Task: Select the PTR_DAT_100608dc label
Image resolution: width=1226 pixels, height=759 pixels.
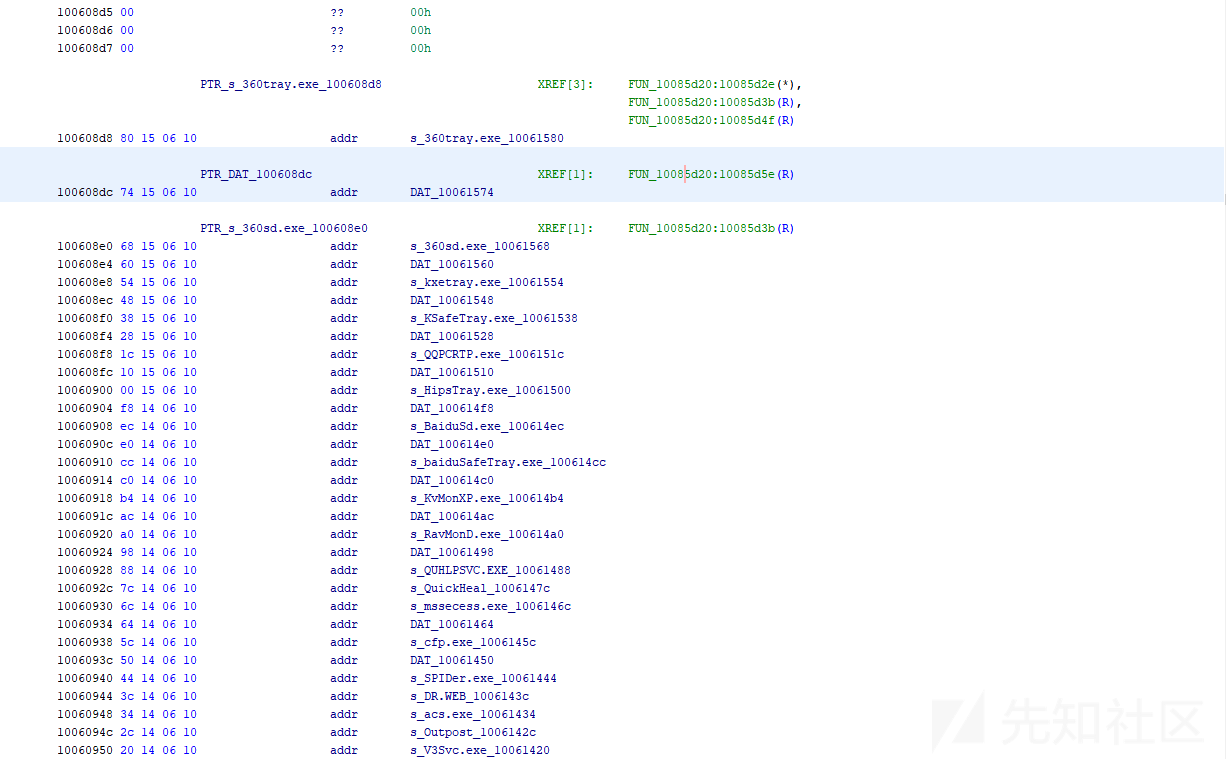Action: [256, 174]
